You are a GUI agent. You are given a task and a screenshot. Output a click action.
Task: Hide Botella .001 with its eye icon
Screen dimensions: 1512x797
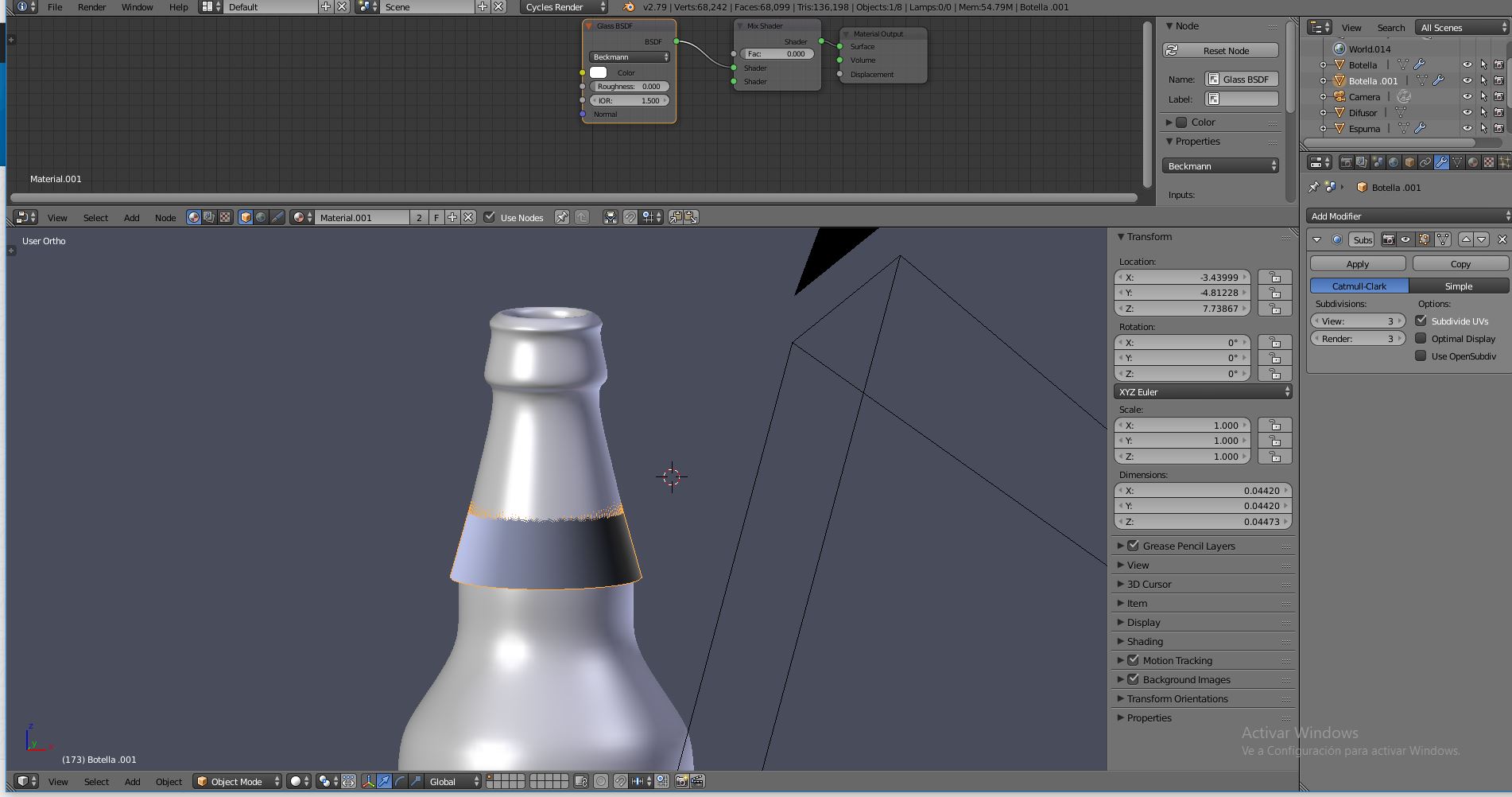[x=1467, y=80]
